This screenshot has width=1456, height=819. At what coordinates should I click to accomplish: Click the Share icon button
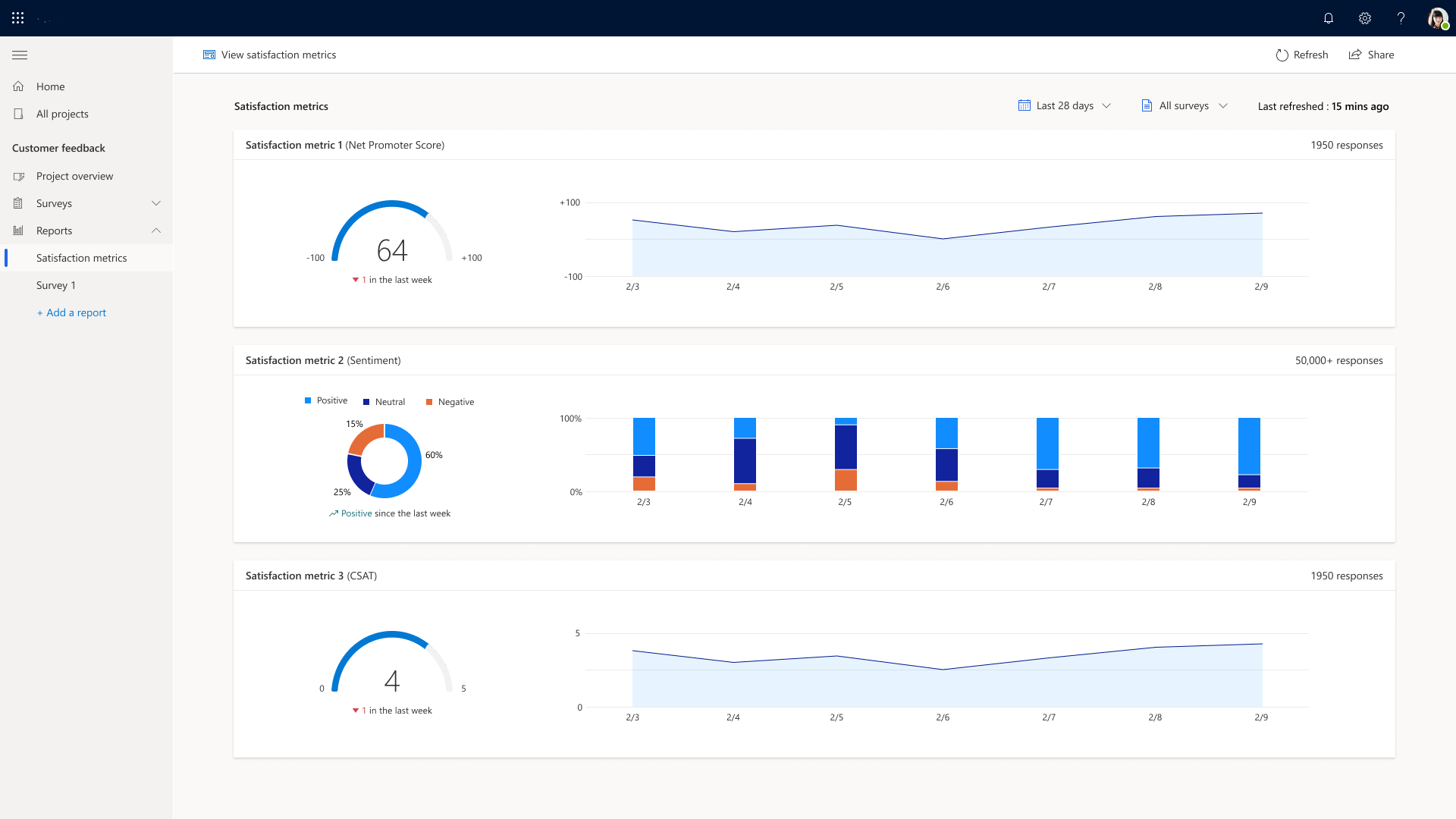[x=1355, y=55]
